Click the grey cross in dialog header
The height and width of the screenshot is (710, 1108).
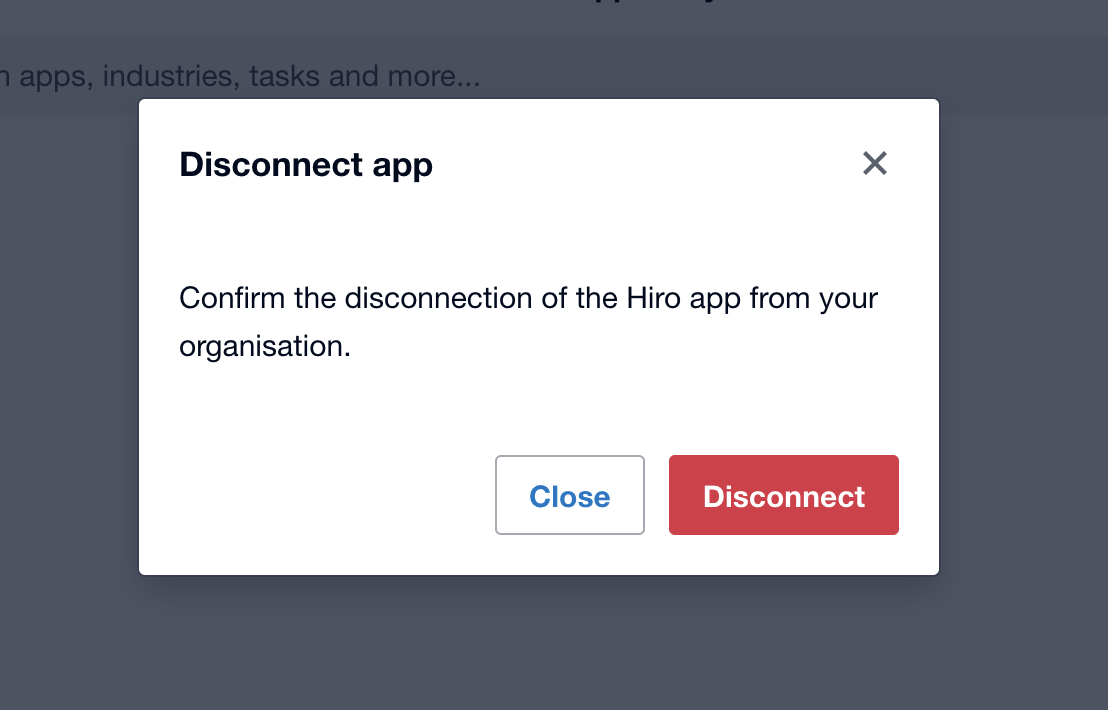tap(875, 163)
